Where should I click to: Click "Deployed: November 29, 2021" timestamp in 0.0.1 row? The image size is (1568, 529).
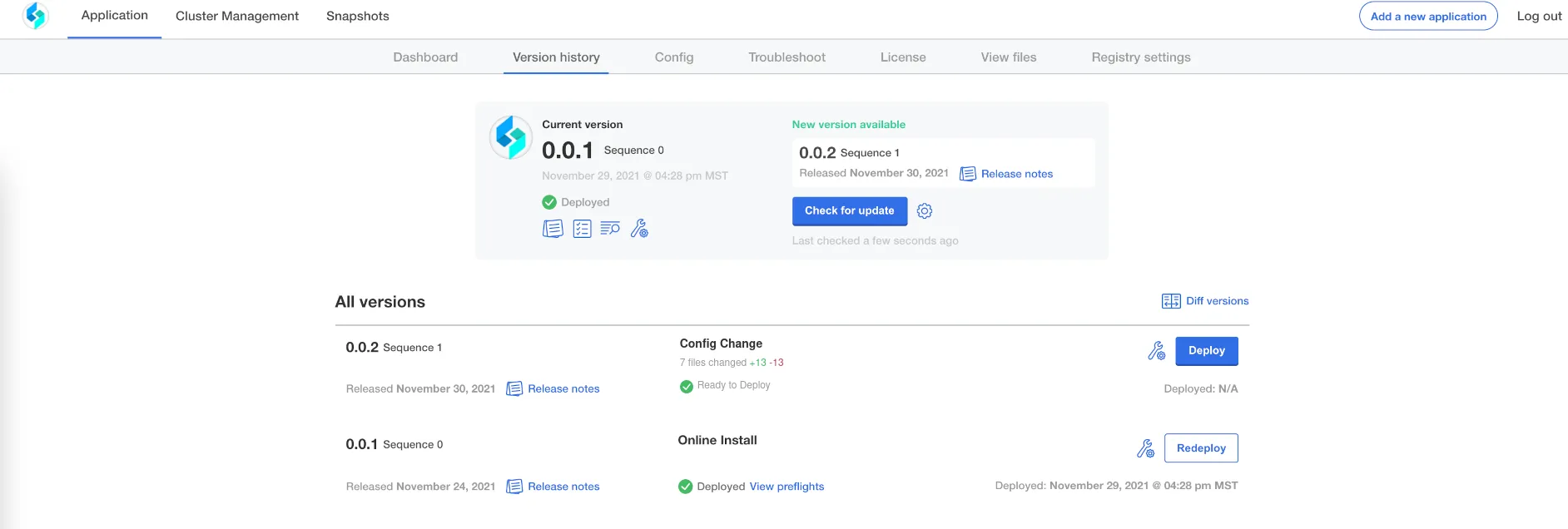[x=1116, y=486]
